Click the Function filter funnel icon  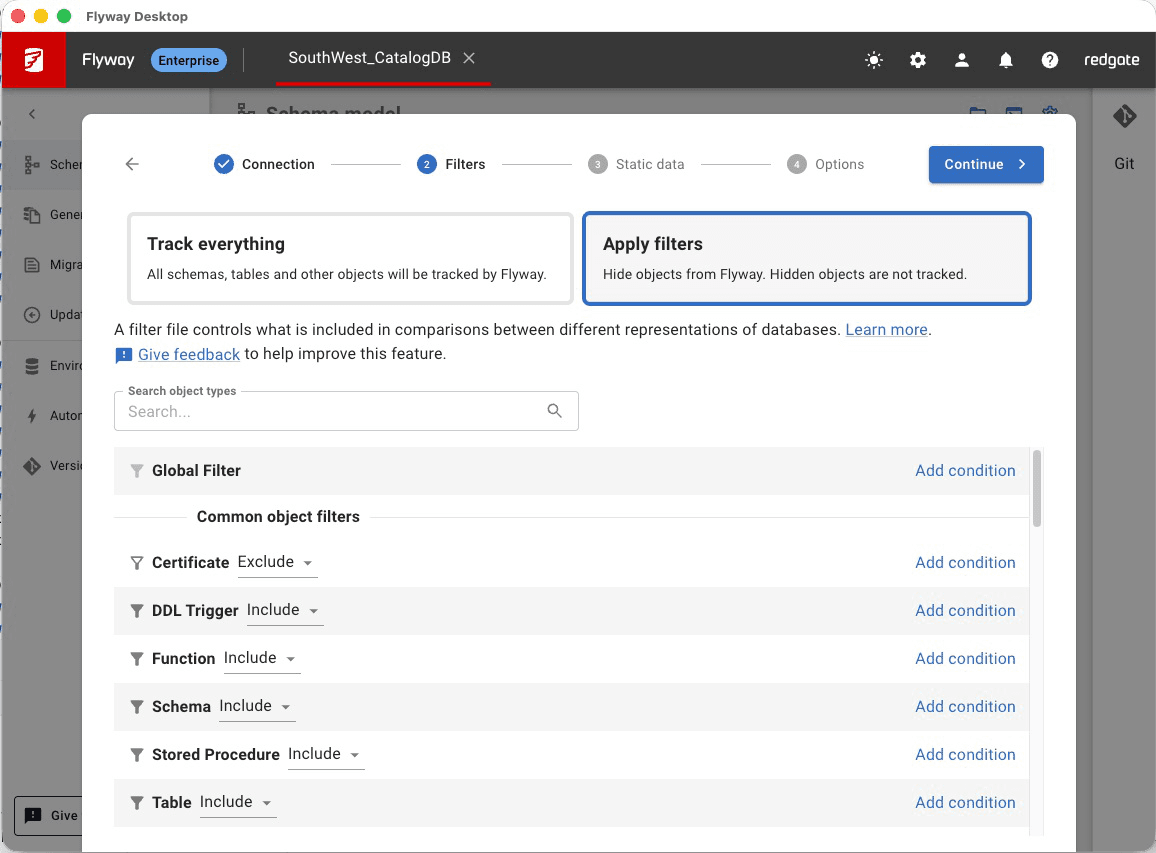click(x=136, y=659)
